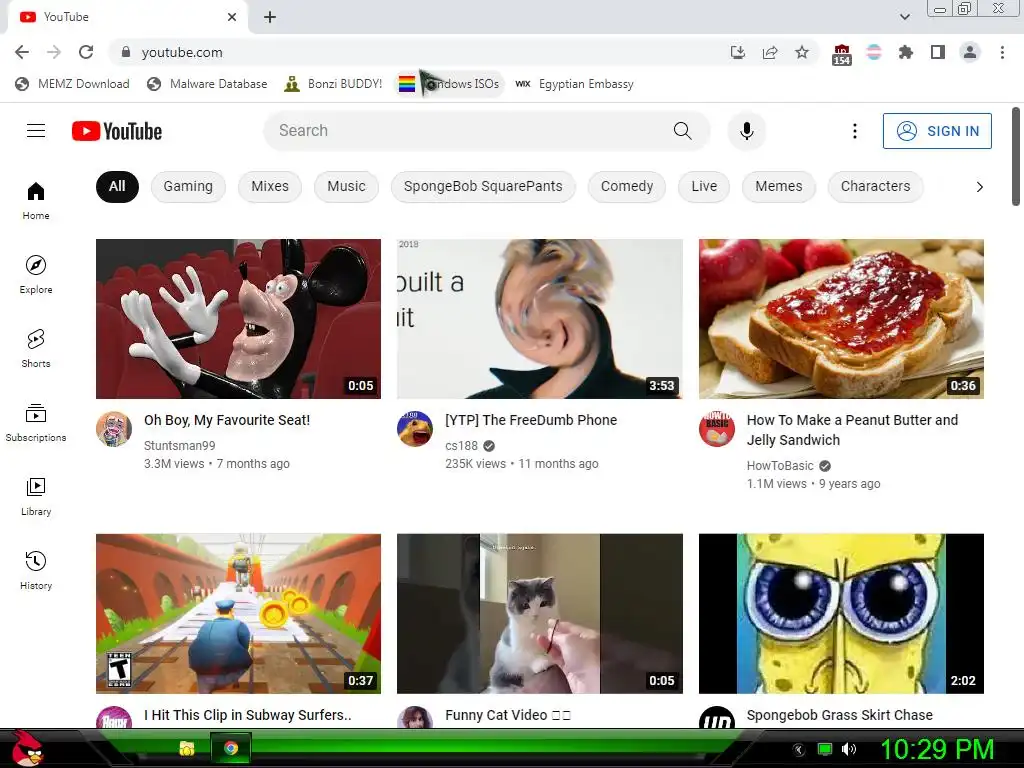The height and width of the screenshot is (768, 1024).
Task: Play the SpongeBob angry eyes thumbnail
Action: 841,614
